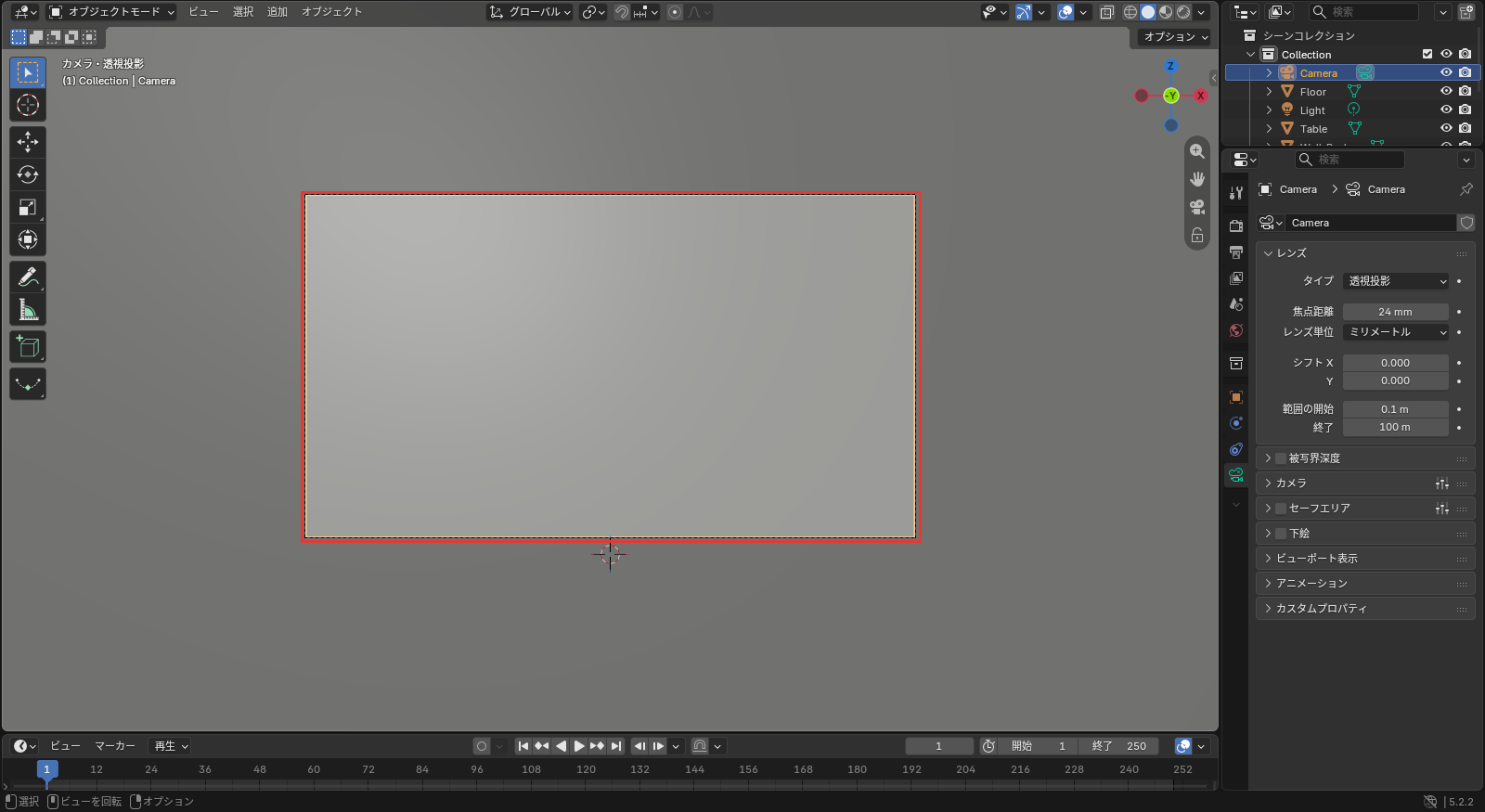Activate the Move tool
This screenshot has width=1485, height=812.
(x=28, y=141)
